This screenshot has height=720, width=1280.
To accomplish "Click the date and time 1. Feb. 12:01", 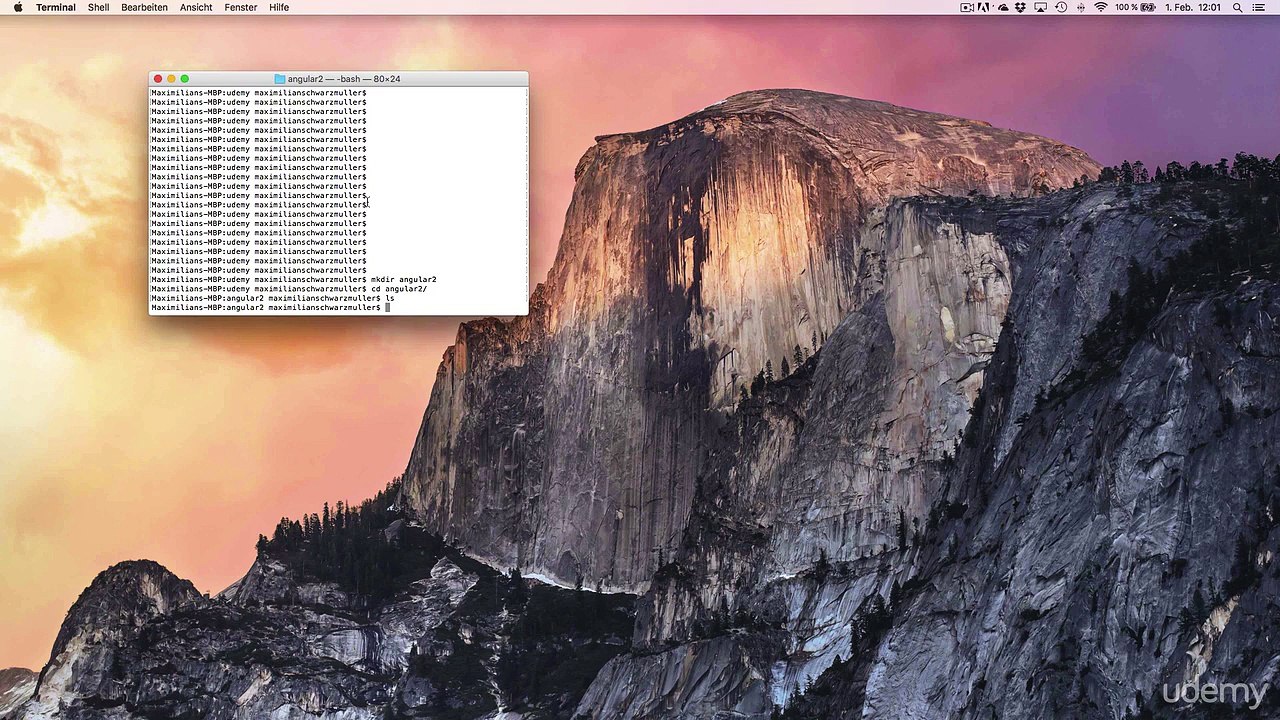I will coord(1193,7).
